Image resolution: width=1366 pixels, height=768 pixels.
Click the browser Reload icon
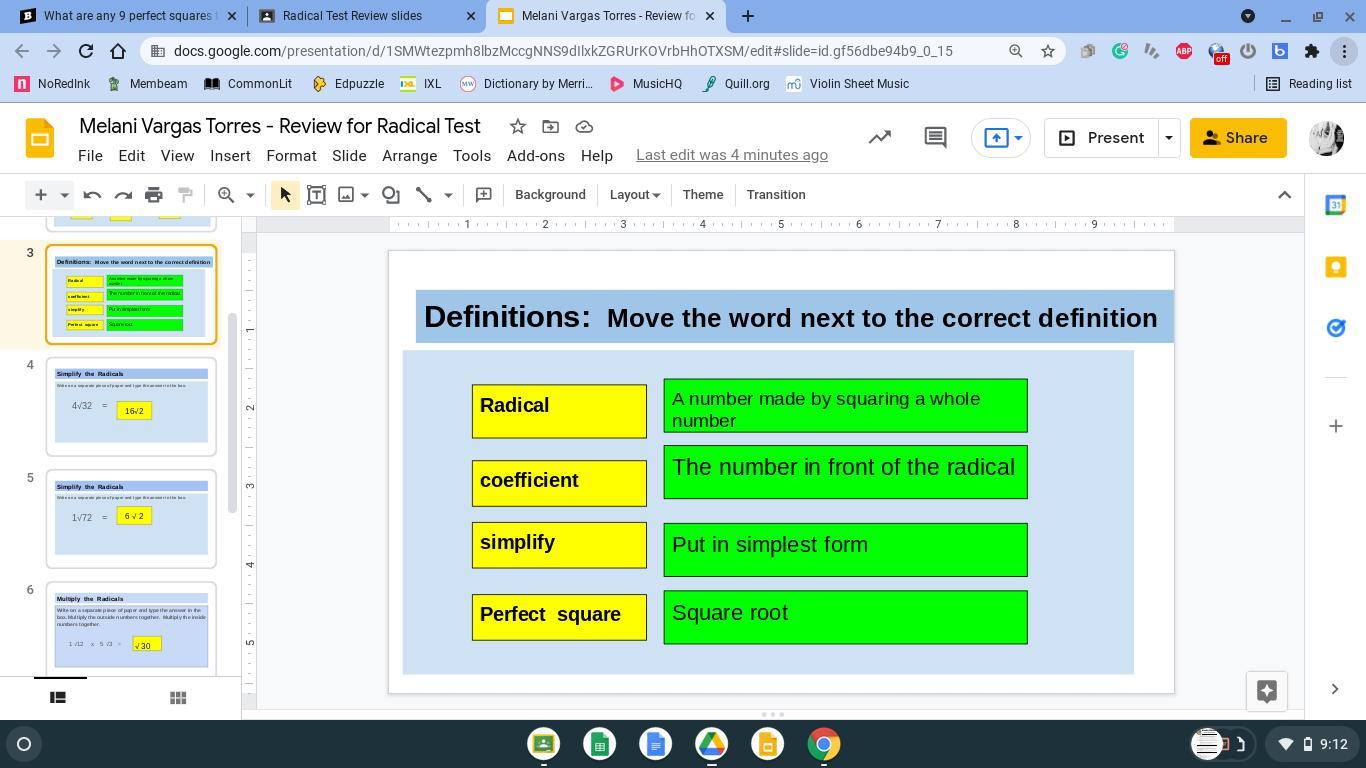[86, 51]
